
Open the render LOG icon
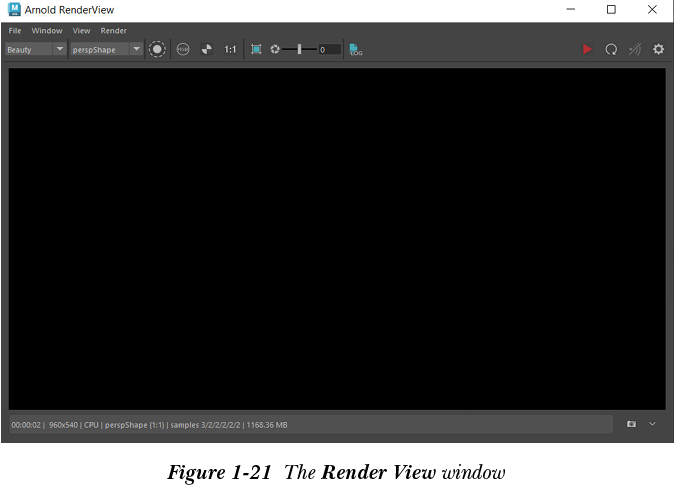click(356, 49)
